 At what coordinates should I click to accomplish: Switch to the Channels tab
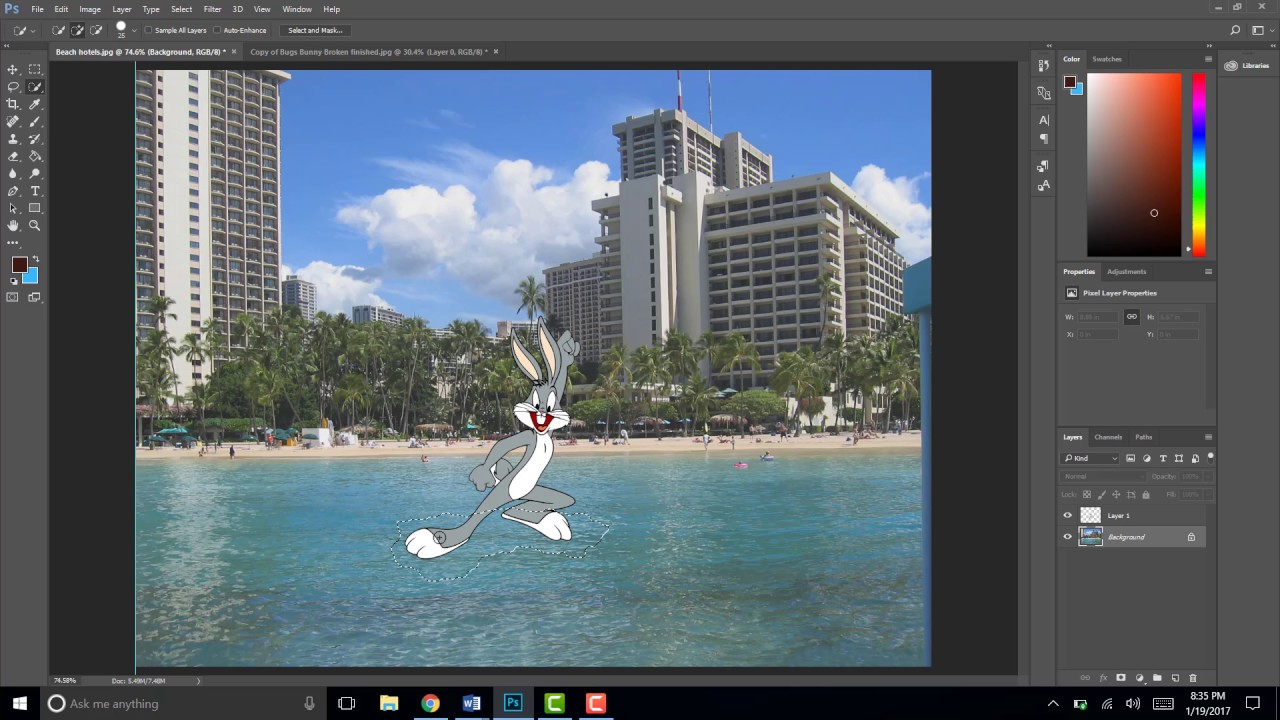(1108, 437)
